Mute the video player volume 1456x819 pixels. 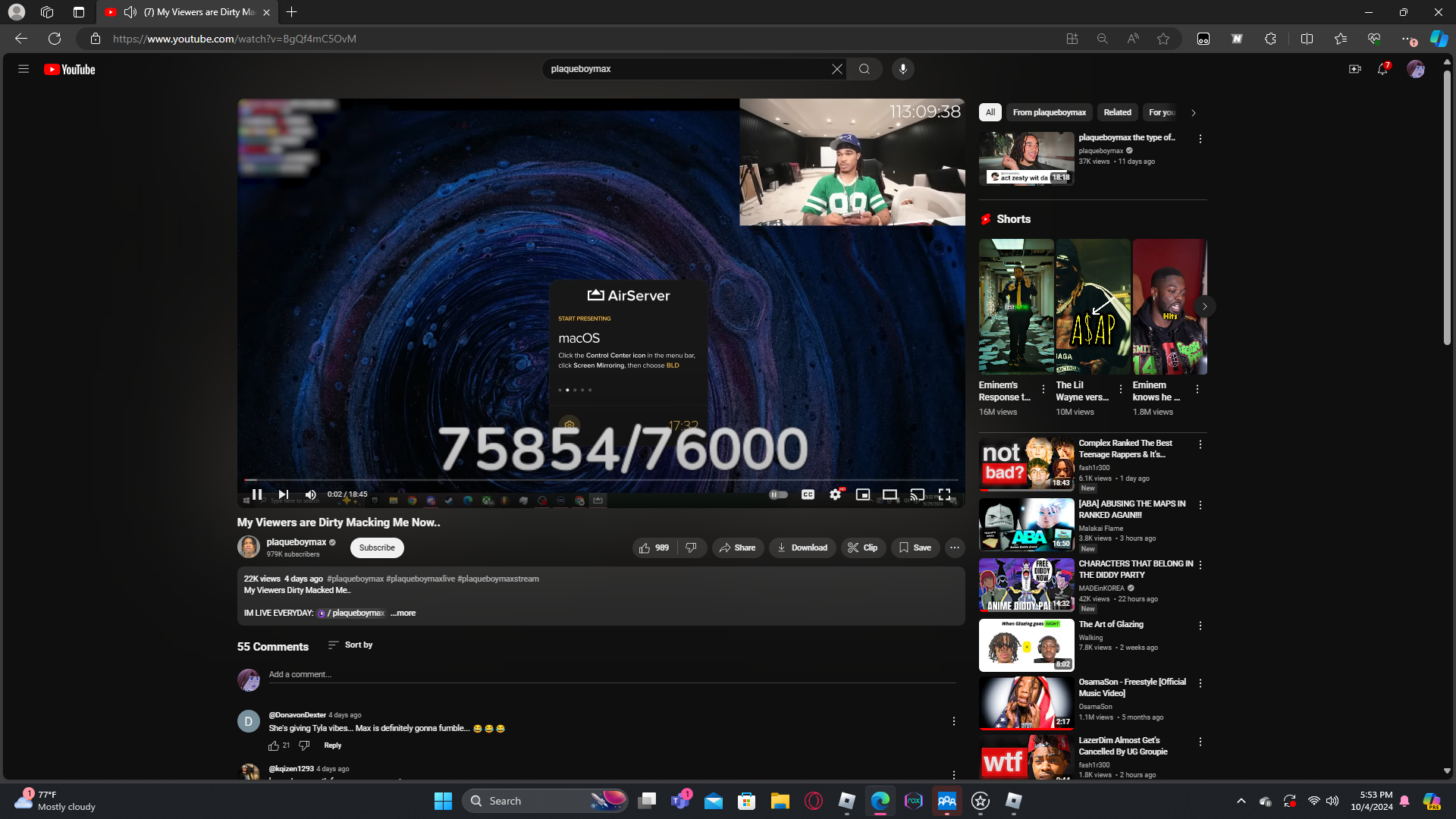coord(310,494)
